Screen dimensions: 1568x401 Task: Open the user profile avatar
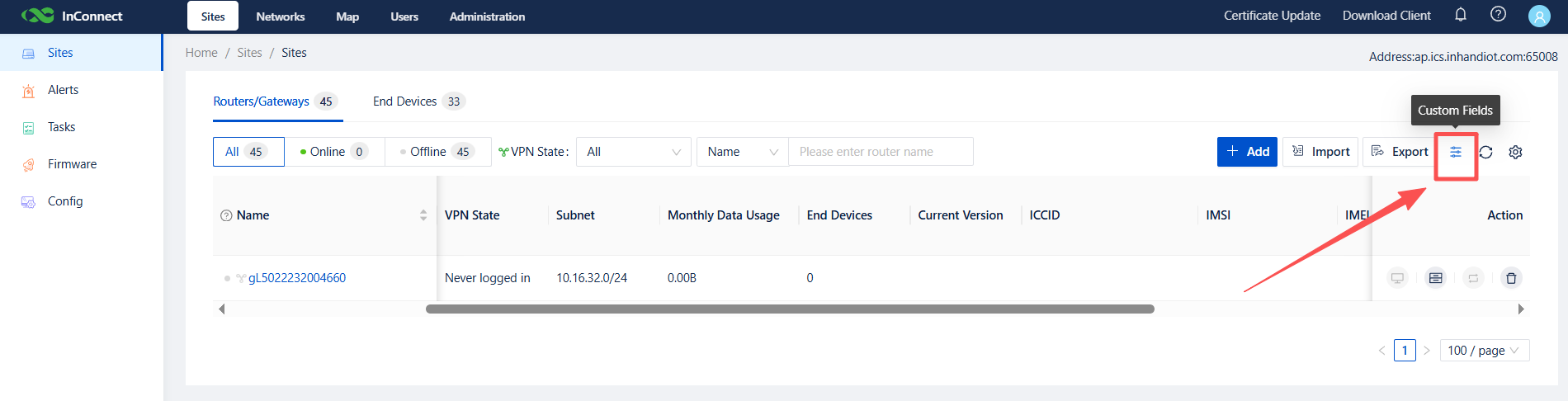[1539, 16]
